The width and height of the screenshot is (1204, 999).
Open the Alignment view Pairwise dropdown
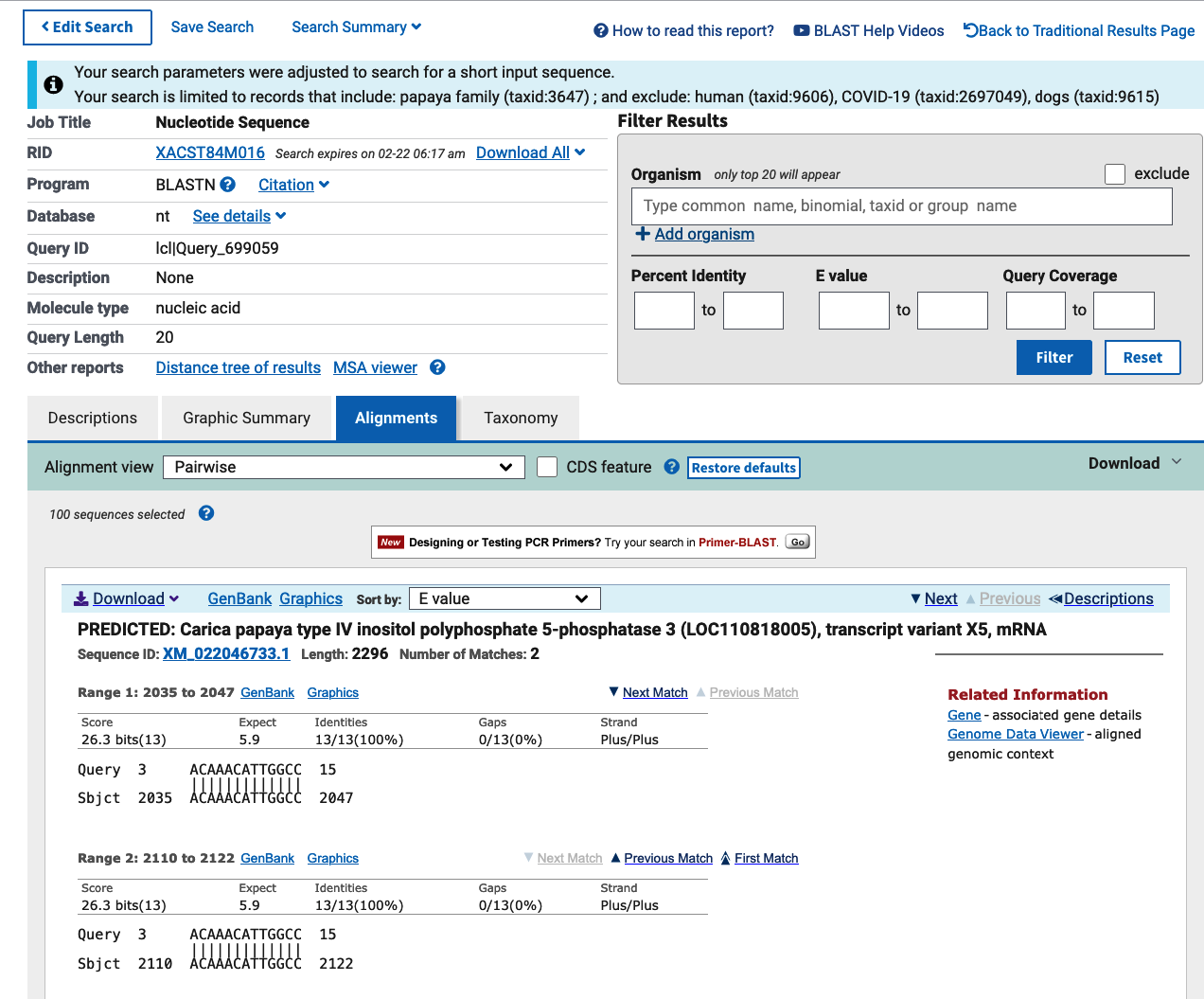click(344, 467)
